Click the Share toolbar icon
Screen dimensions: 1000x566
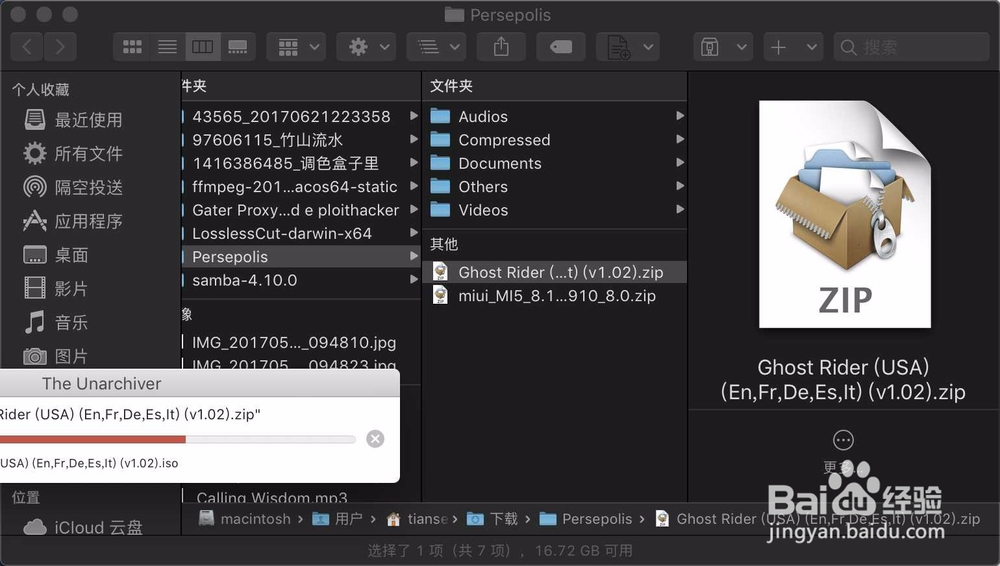coord(501,47)
